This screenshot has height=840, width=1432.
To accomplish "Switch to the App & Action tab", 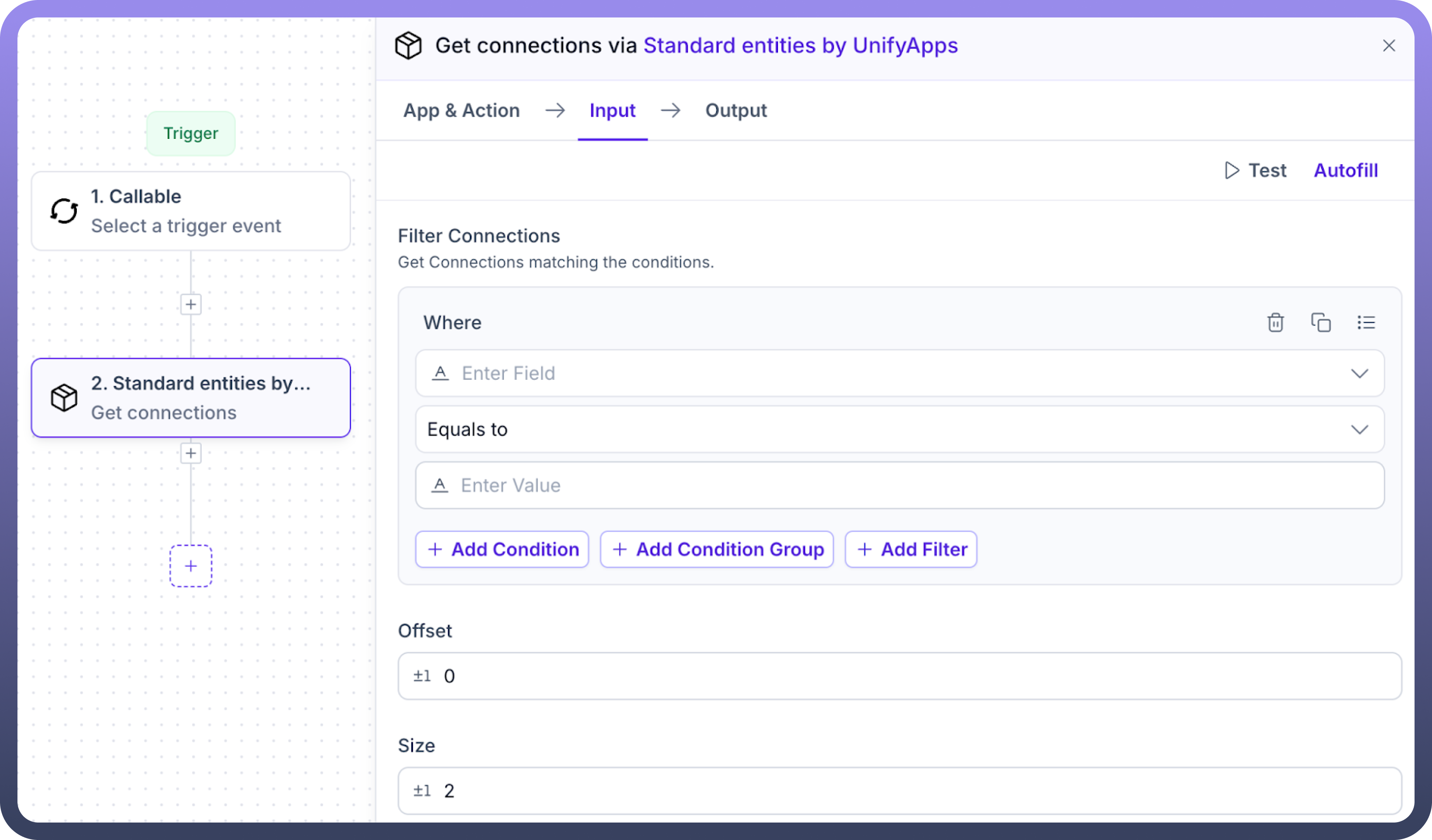I will (461, 110).
